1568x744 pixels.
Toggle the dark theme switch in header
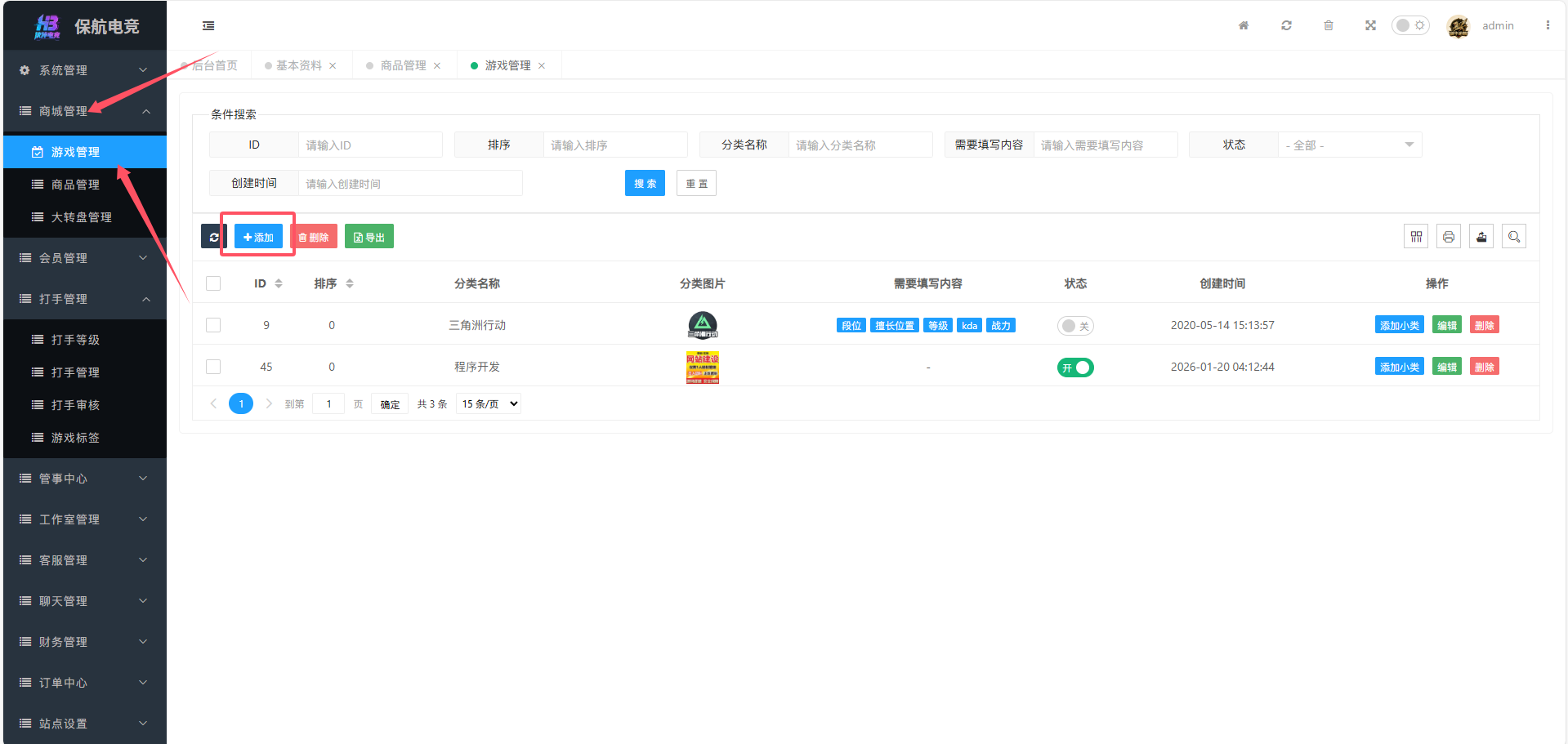click(x=1409, y=25)
